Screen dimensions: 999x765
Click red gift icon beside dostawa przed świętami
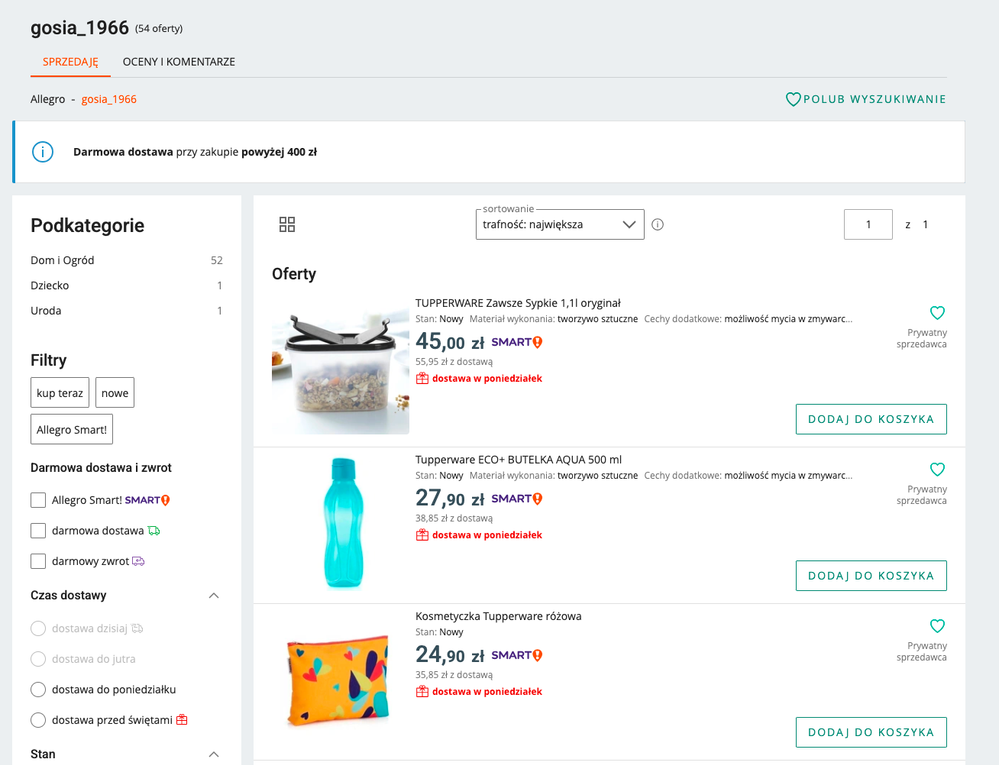click(x=182, y=720)
